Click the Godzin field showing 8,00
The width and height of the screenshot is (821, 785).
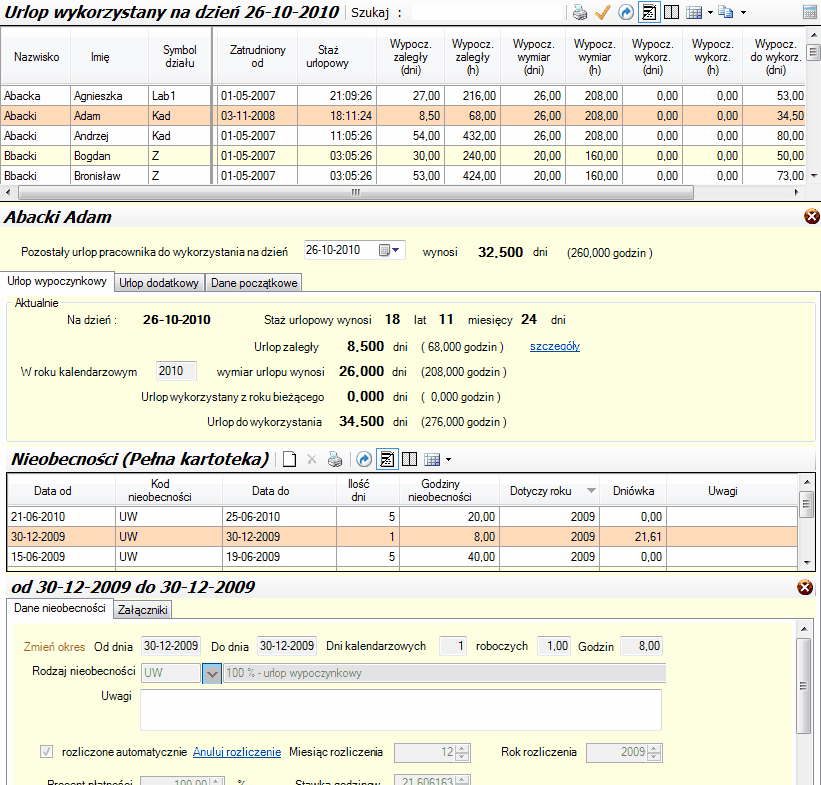click(641, 646)
